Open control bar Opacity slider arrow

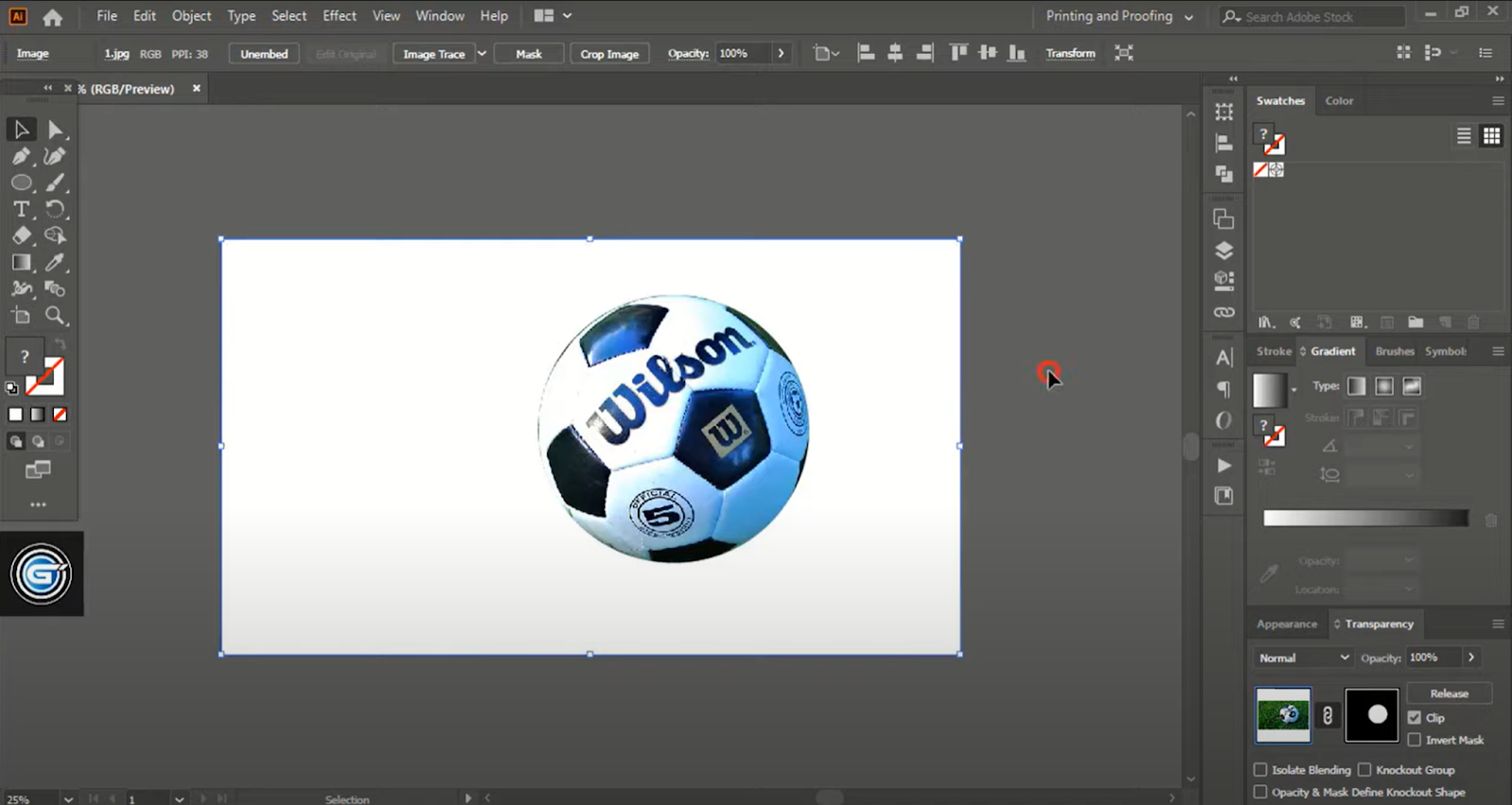pyautogui.click(x=781, y=53)
